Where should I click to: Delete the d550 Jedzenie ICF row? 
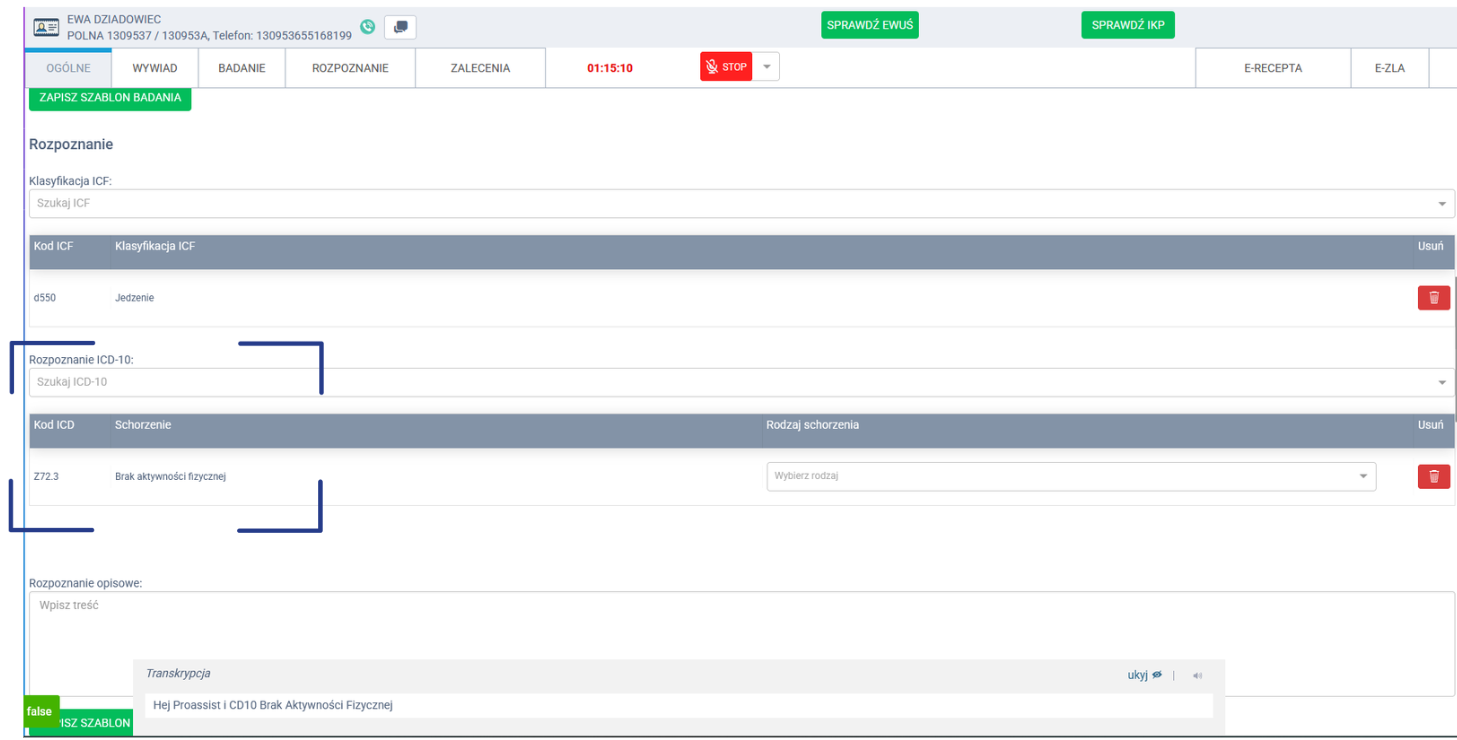(1433, 298)
